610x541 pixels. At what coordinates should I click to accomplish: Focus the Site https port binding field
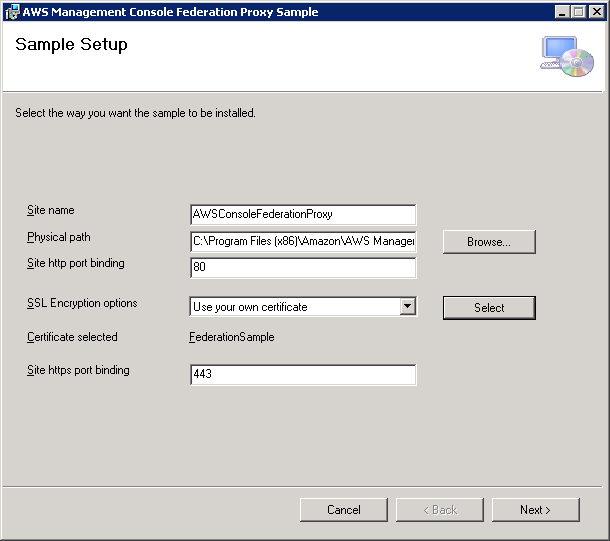(x=303, y=375)
